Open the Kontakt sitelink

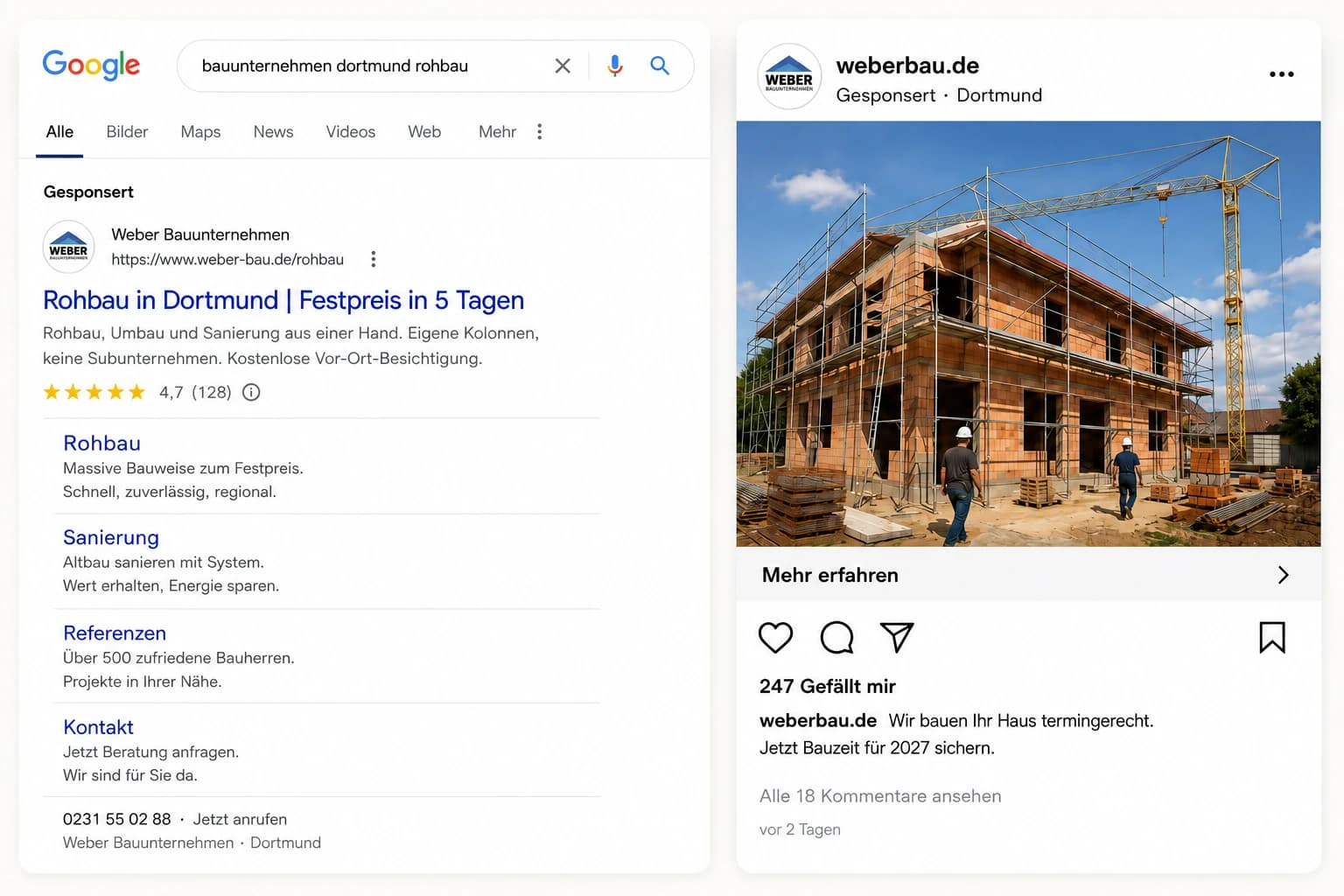(98, 727)
